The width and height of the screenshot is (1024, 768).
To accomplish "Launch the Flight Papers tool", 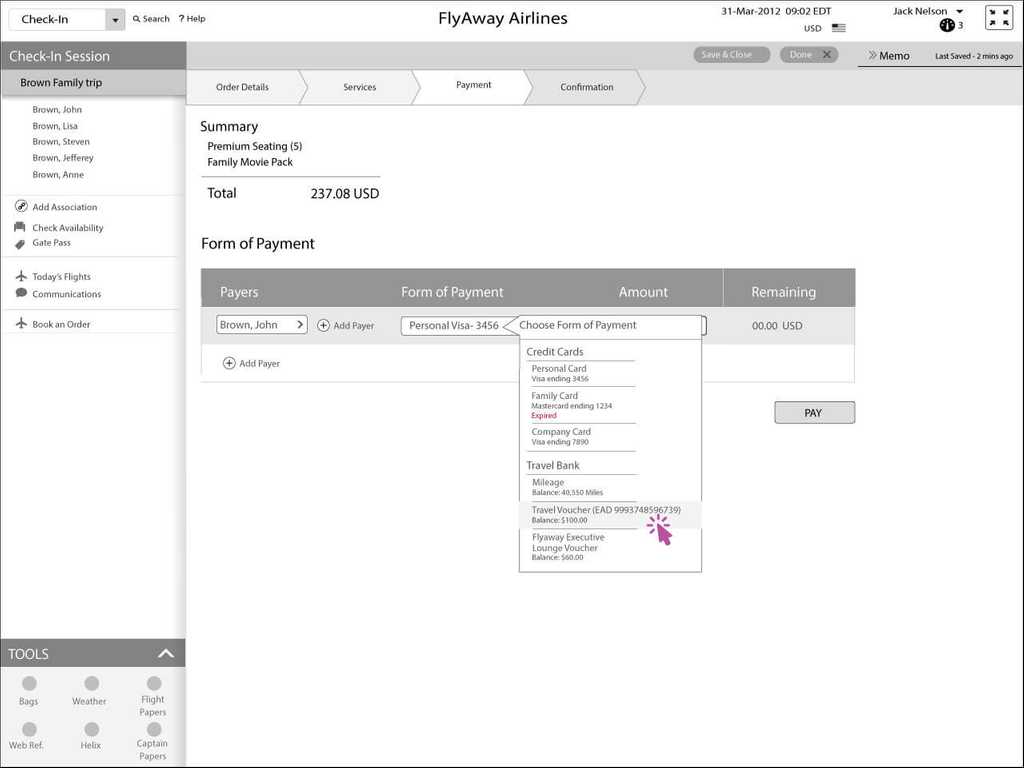I will pos(153,684).
